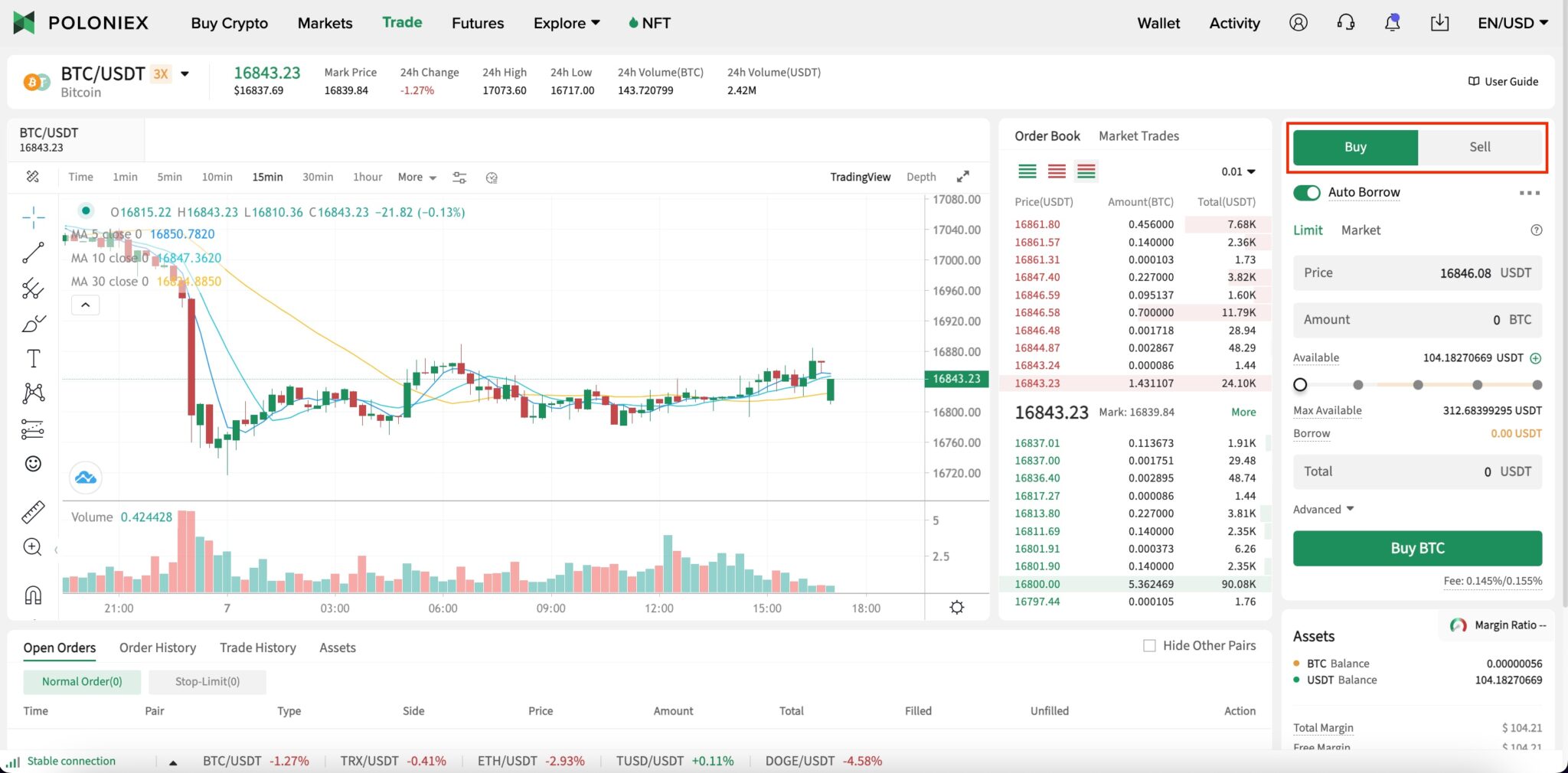Select the trend line drawing tool
The image size is (1568, 773).
33,253
